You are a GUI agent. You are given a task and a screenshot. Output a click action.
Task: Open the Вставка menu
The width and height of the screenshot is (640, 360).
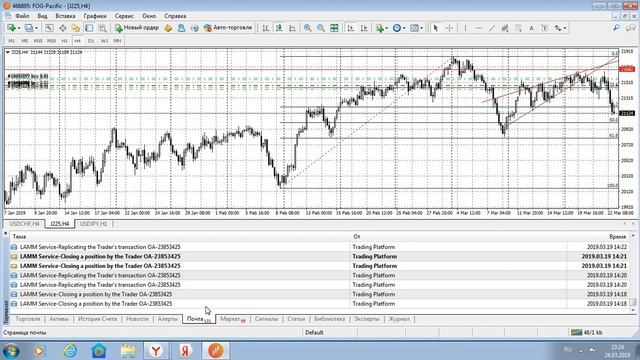(65, 16)
